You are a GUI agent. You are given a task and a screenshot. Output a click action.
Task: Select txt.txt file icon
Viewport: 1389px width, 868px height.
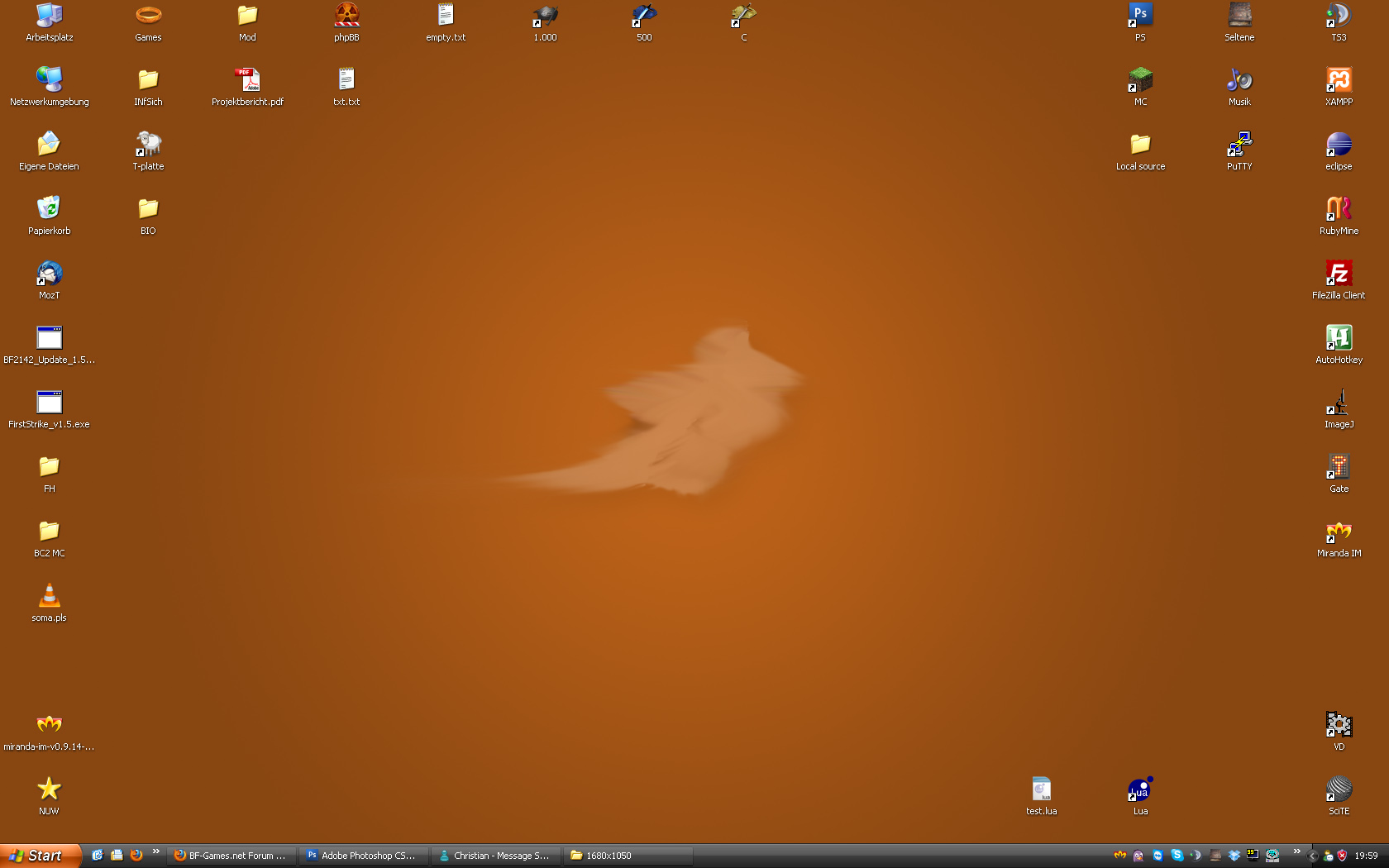(x=347, y=86)
